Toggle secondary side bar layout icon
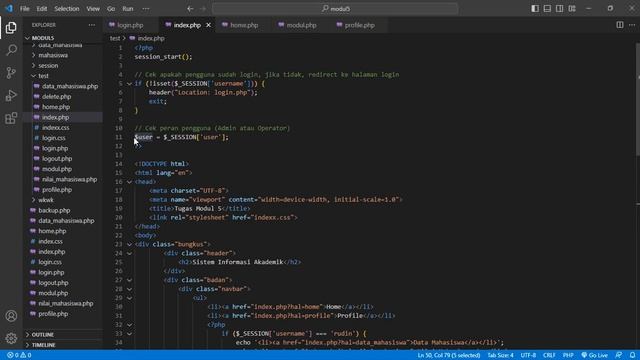Image resolution: width=640 pixels, height=360 pixels. 559,9
